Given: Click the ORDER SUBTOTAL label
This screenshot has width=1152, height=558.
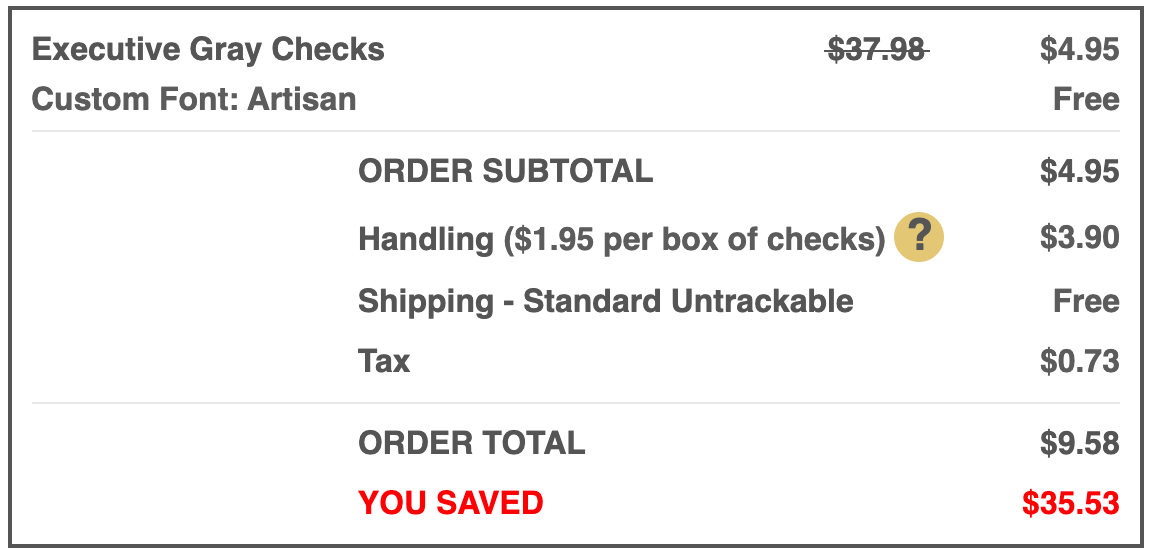Looking at the screenshot, I should [505, 171].
